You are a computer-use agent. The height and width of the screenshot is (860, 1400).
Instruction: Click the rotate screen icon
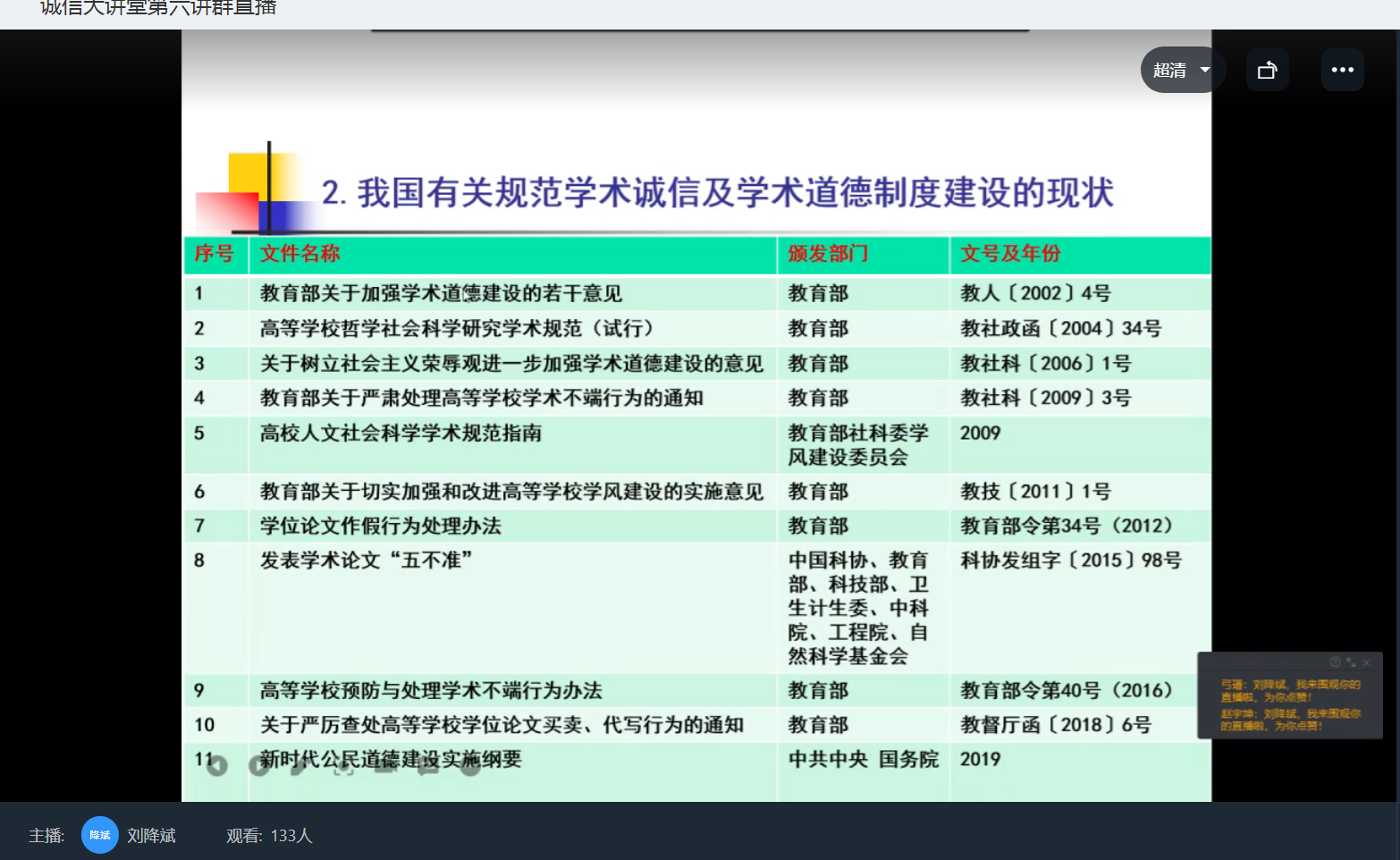click(x=1267, y=70)
